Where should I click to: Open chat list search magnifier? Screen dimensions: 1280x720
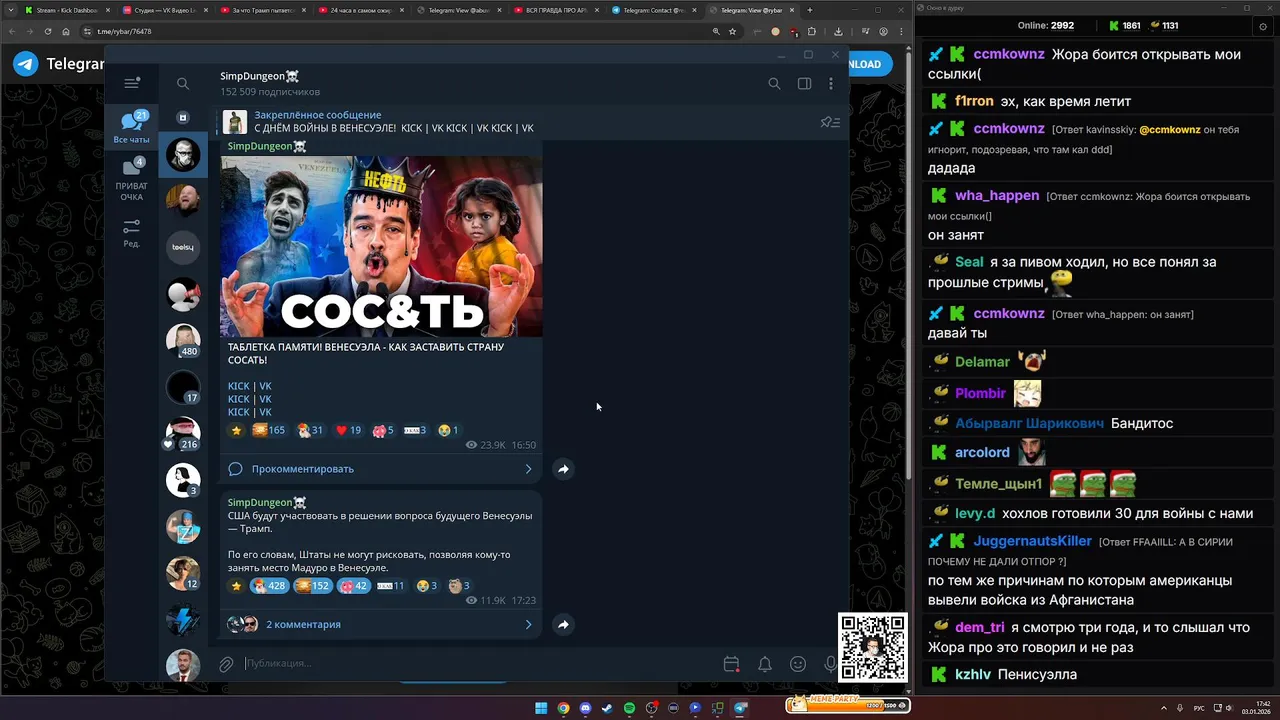point(183,84)
